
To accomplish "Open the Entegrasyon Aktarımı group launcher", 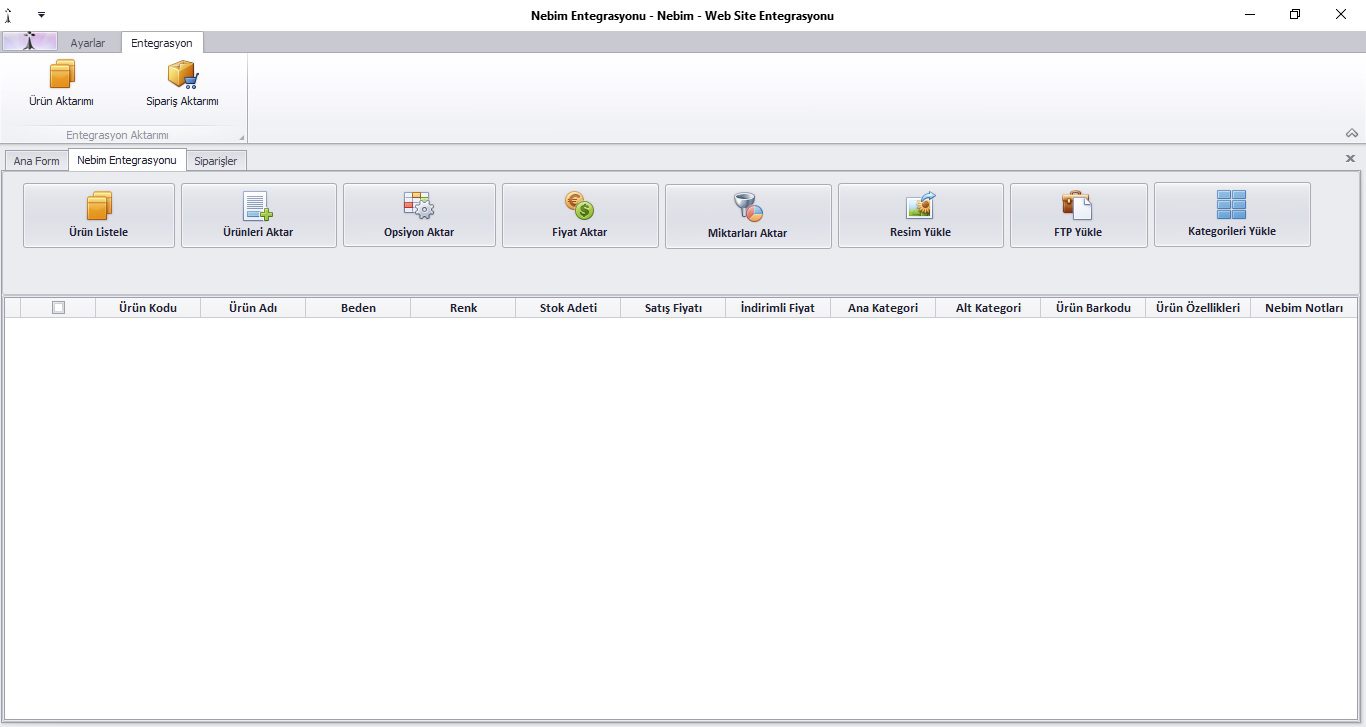I will click(240, 137).
